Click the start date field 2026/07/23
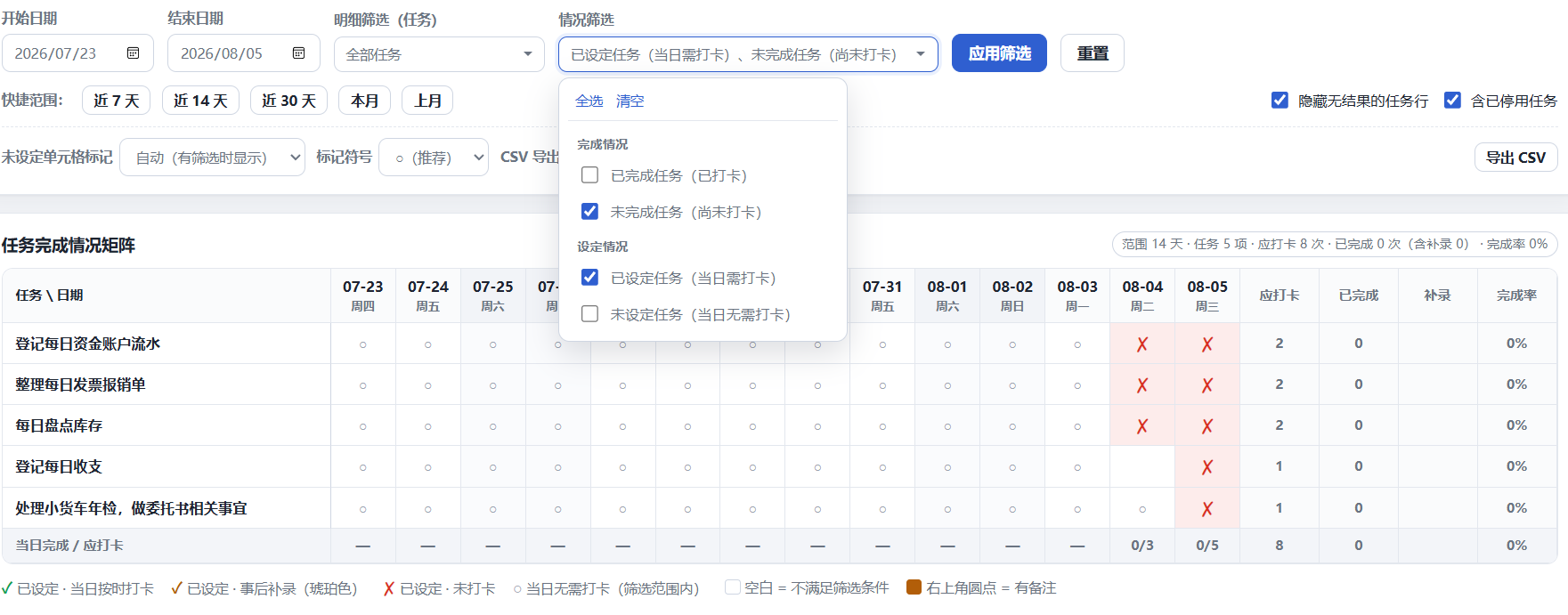1568x615 pixels. tap(77, 53)
